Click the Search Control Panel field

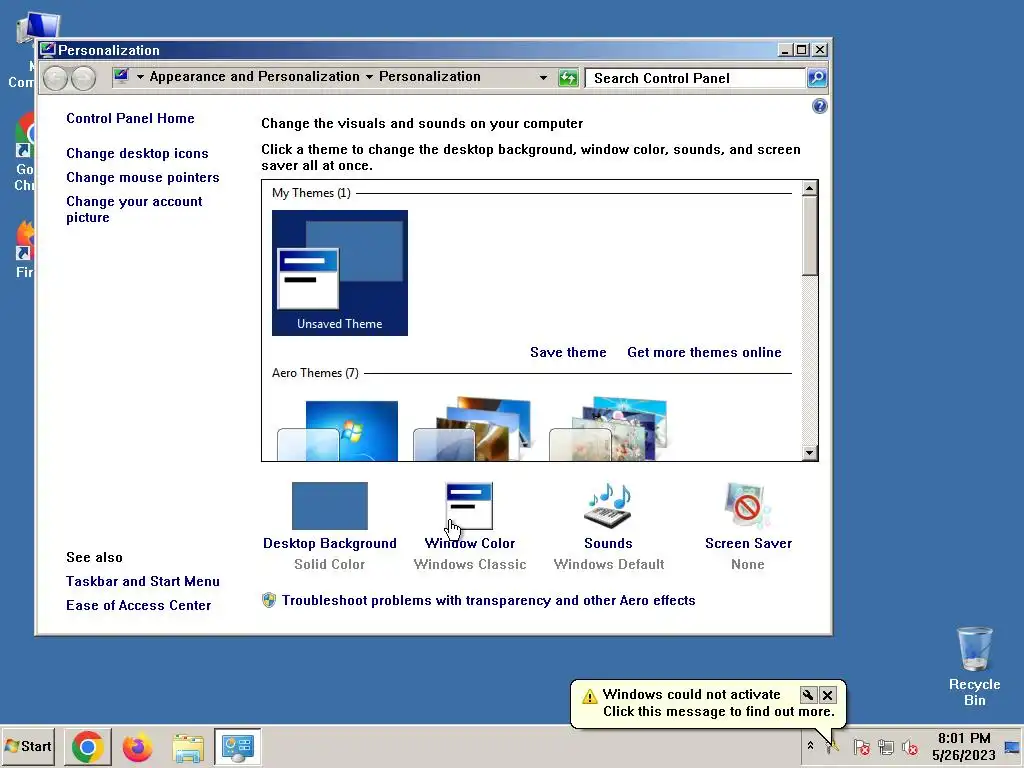coord(695,78)
